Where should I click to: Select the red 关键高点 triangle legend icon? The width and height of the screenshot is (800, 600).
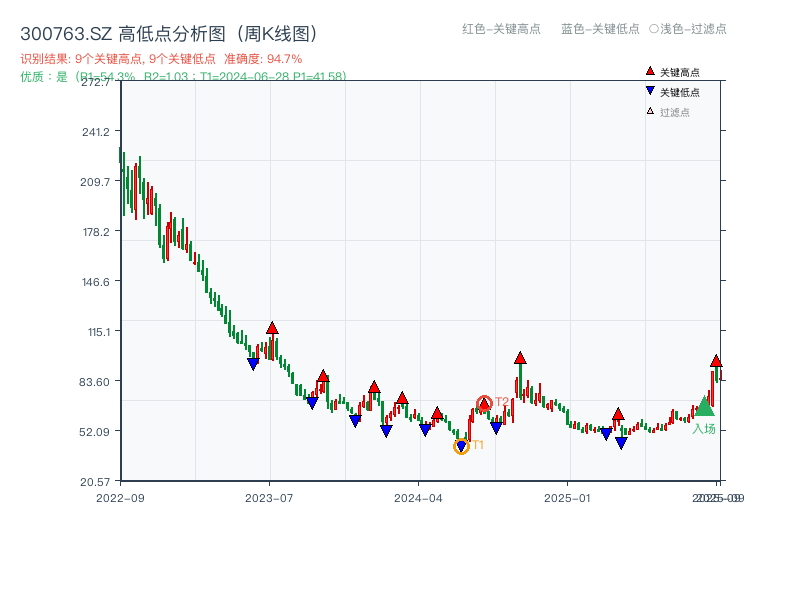coord(649,70)
